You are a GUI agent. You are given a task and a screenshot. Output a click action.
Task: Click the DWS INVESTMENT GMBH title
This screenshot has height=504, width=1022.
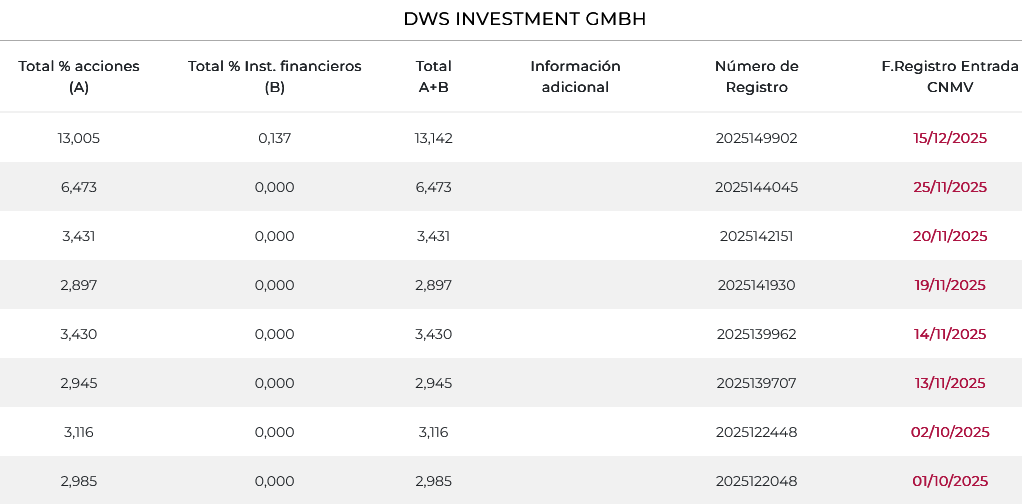[510, 20]
